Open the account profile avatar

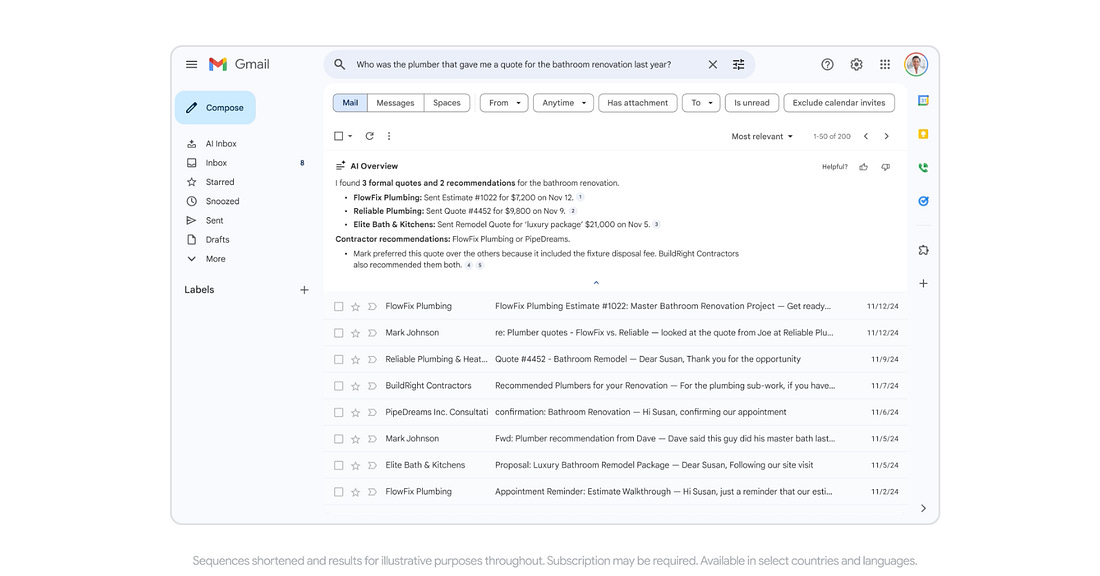pyautogui.click(x=916, y=65)
